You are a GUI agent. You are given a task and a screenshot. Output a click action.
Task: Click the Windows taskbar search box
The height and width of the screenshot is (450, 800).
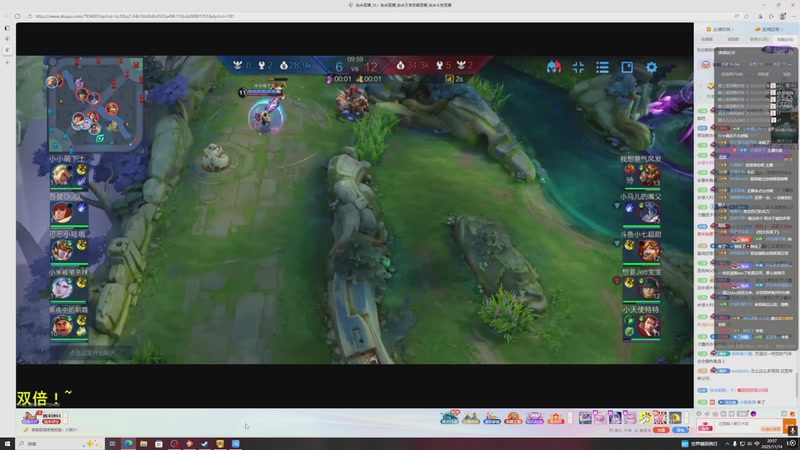click(60, 444)
